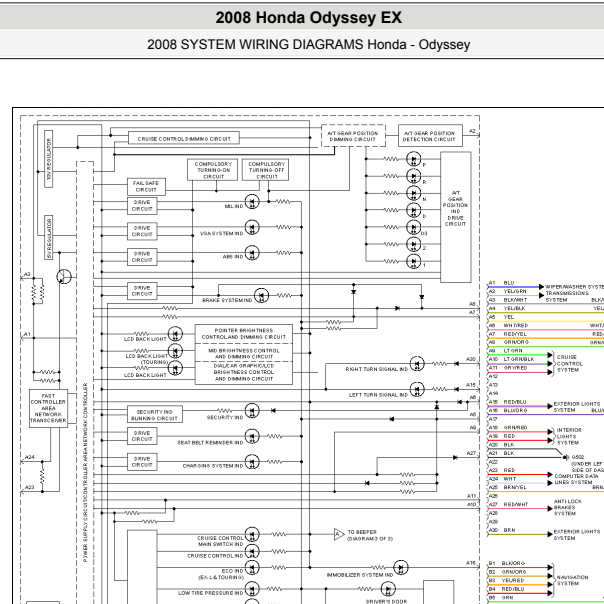Click the NAVIGATION SYSTEM destination label

(x=572, y=580)
